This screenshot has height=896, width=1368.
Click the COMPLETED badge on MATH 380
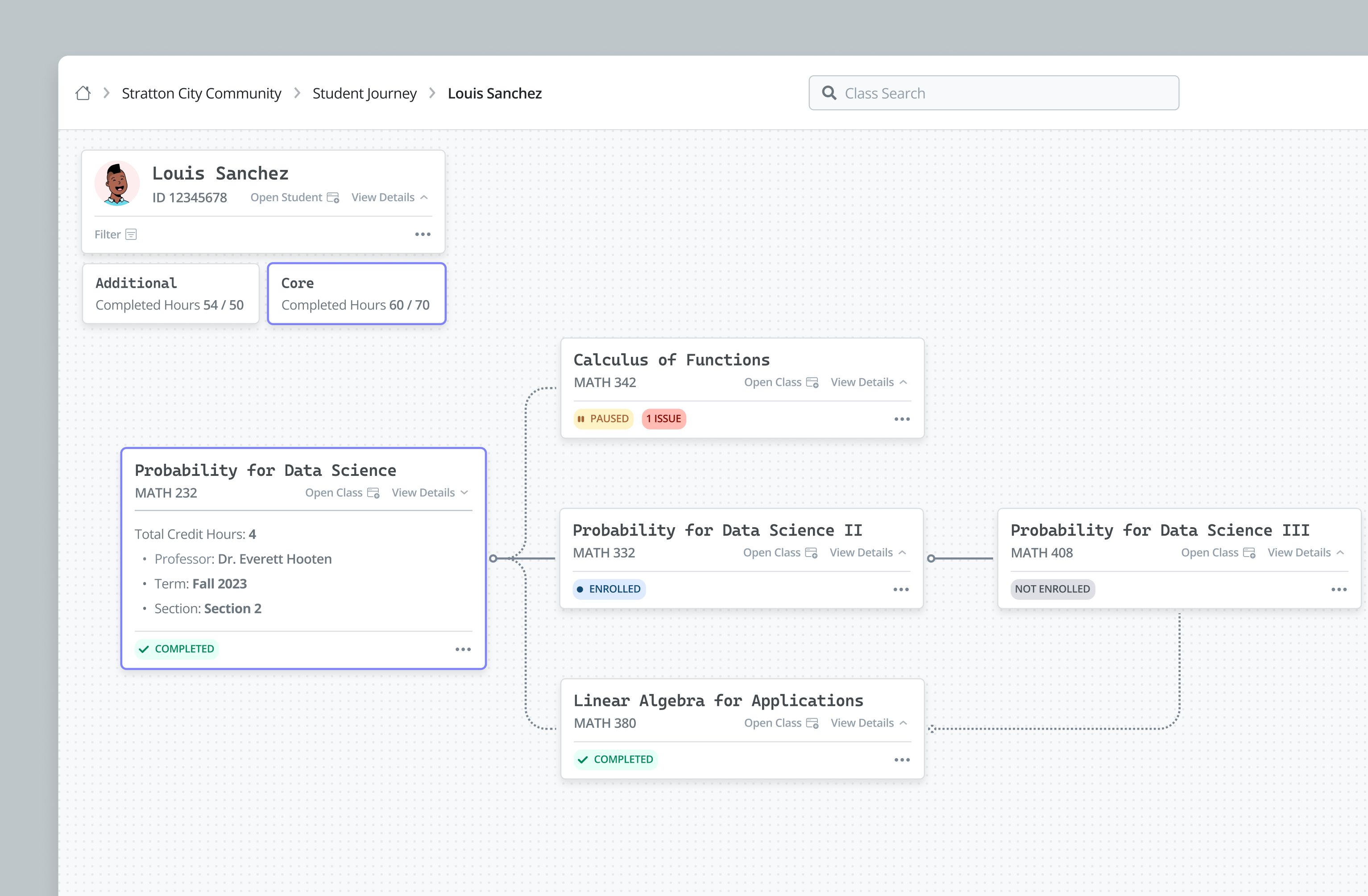tap(615, 759)
